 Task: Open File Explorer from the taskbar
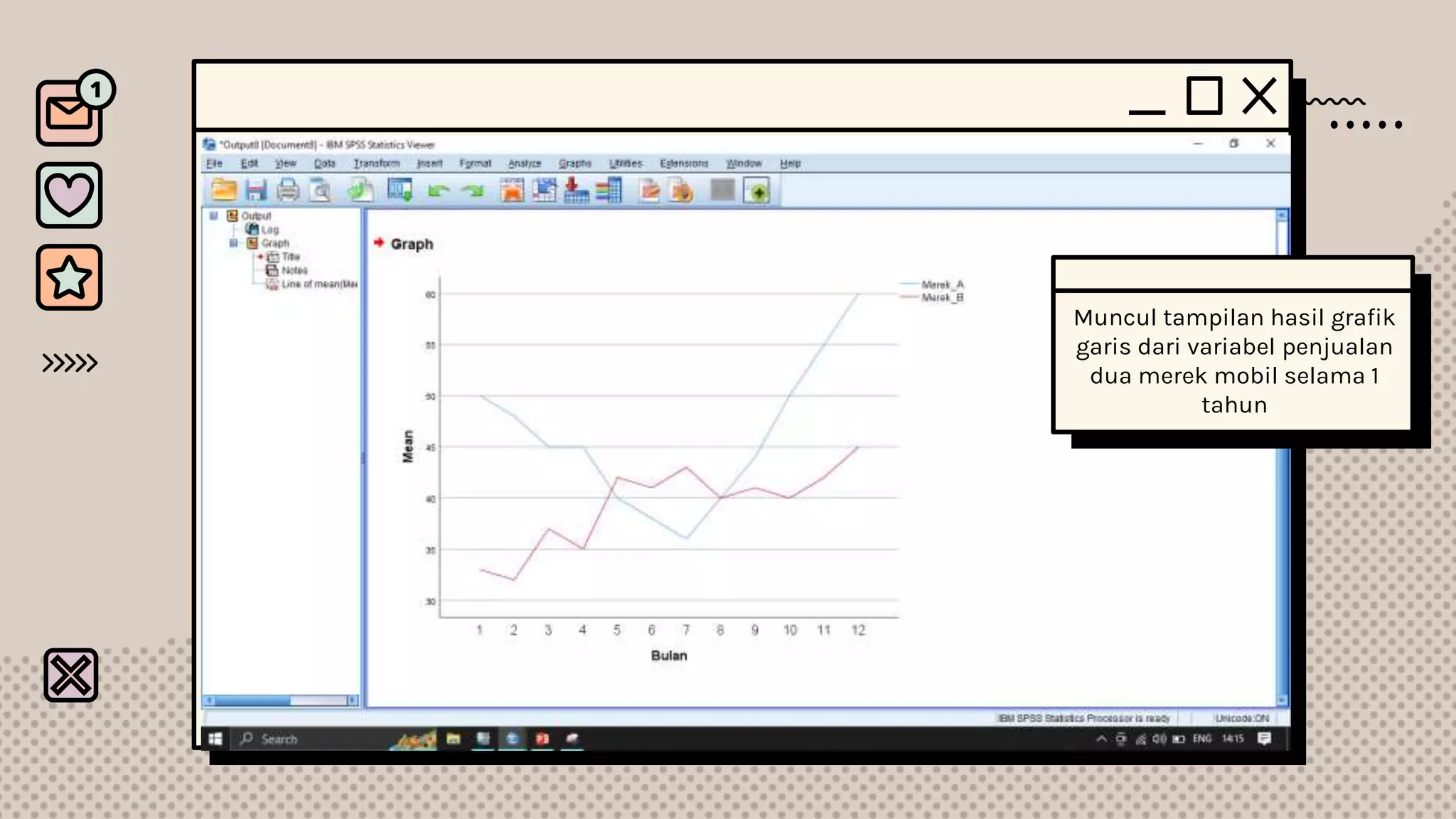point(453,739)
